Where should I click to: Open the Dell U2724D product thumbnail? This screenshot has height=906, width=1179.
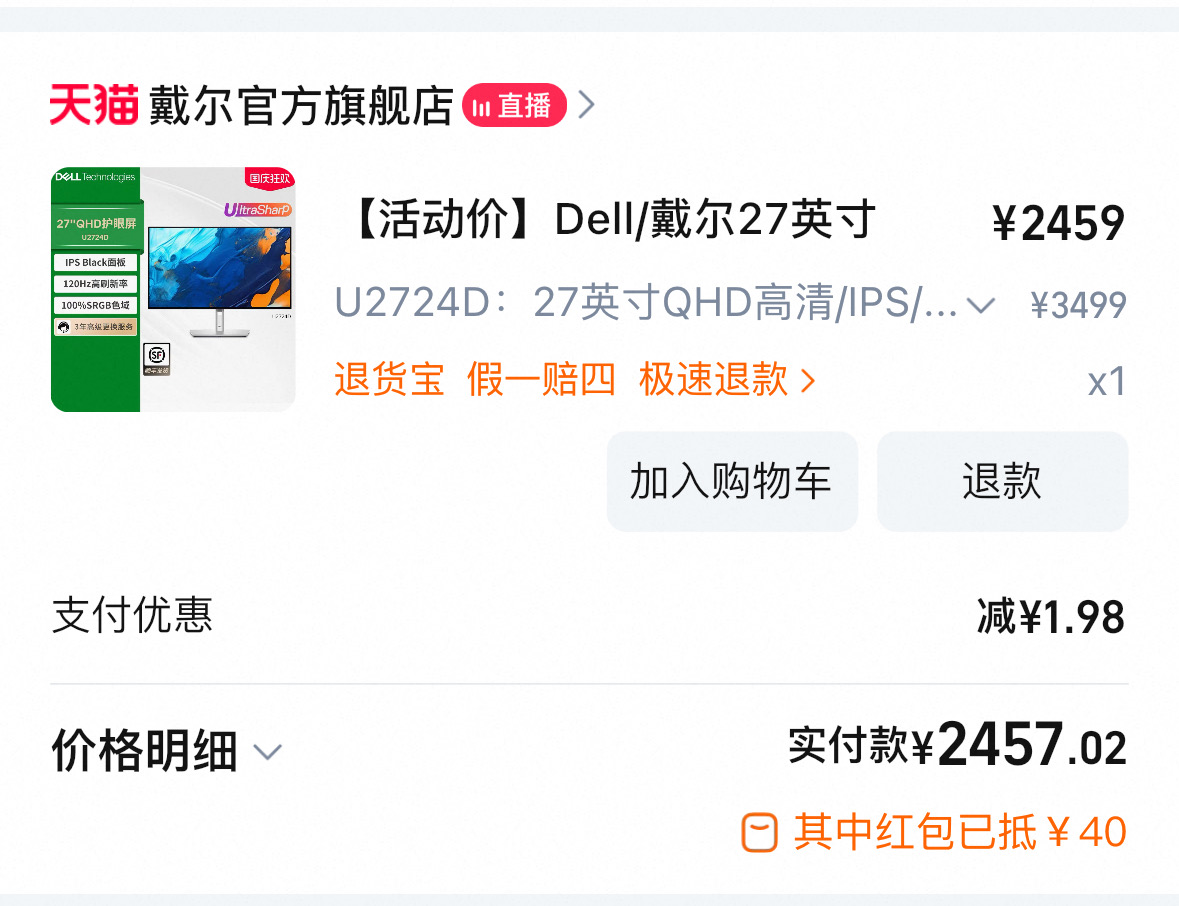click(x=173, y=289)
